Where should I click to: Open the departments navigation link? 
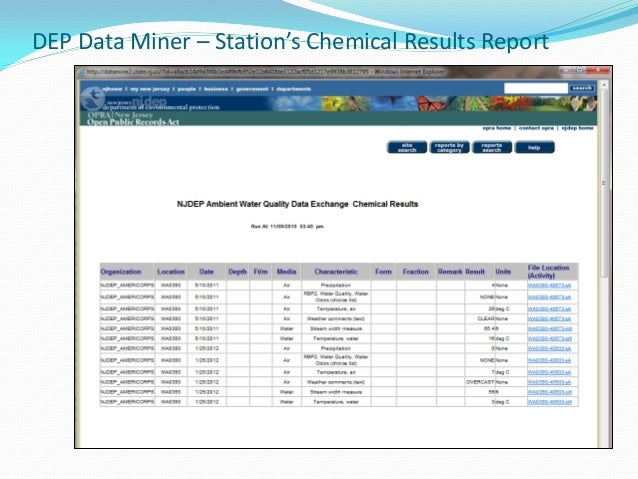[x=293, y=89]
